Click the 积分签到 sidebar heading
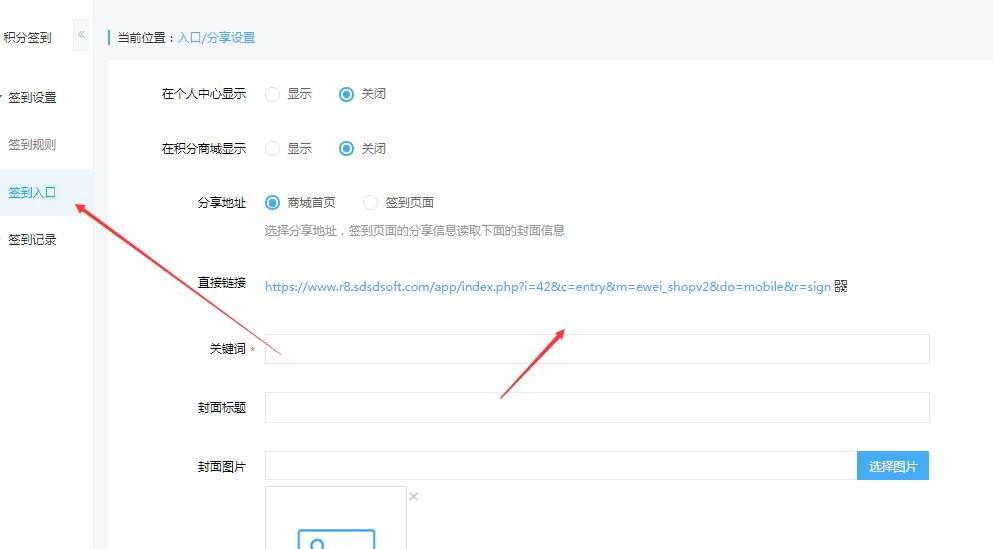The height and width of the screenshot is (549, 993). (27, 37)
